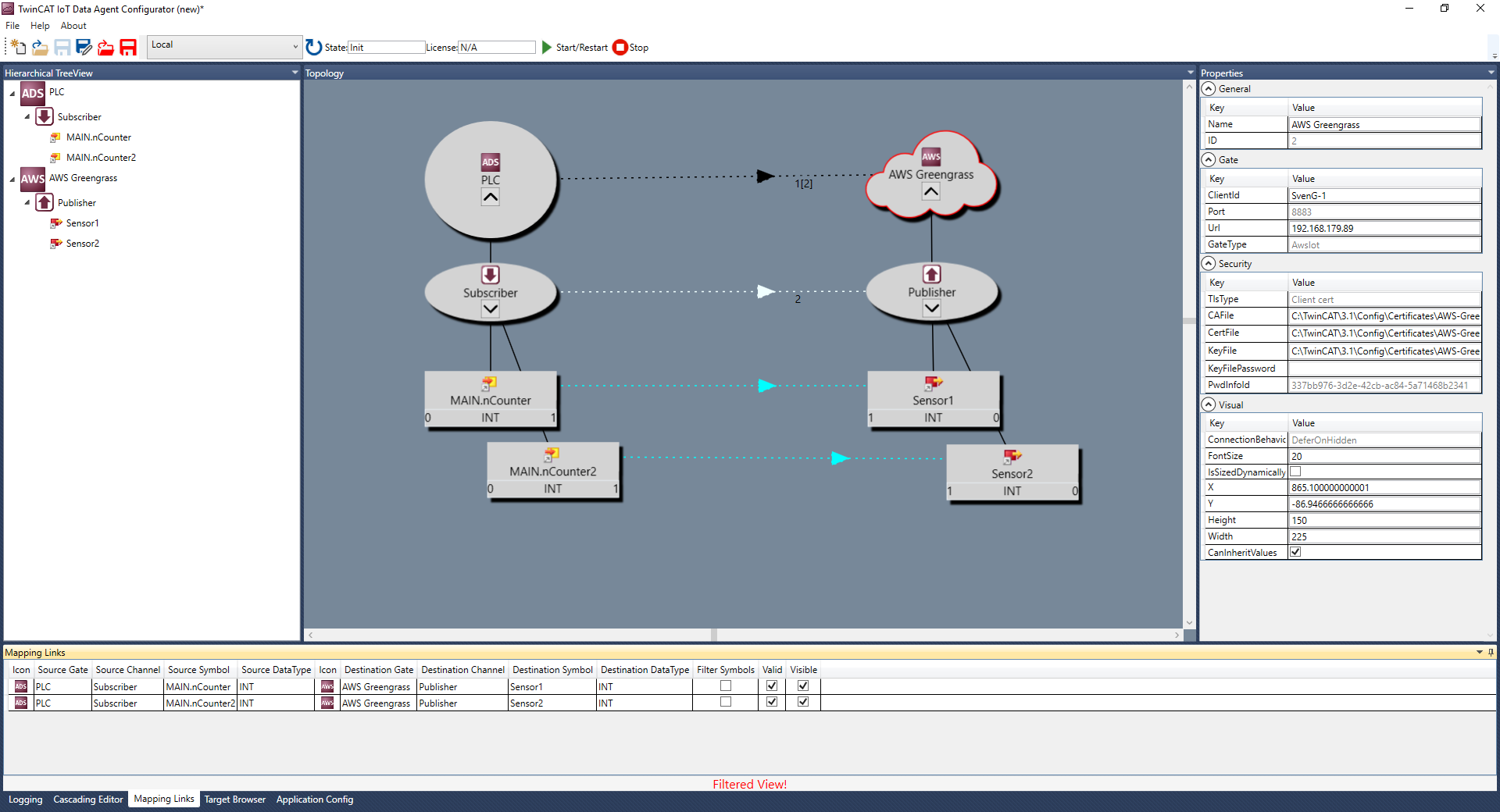Viewport: 1500px width, 812px height.
Task: Collapse the AWS Greengrass tree node
Action: coord(12,180)
